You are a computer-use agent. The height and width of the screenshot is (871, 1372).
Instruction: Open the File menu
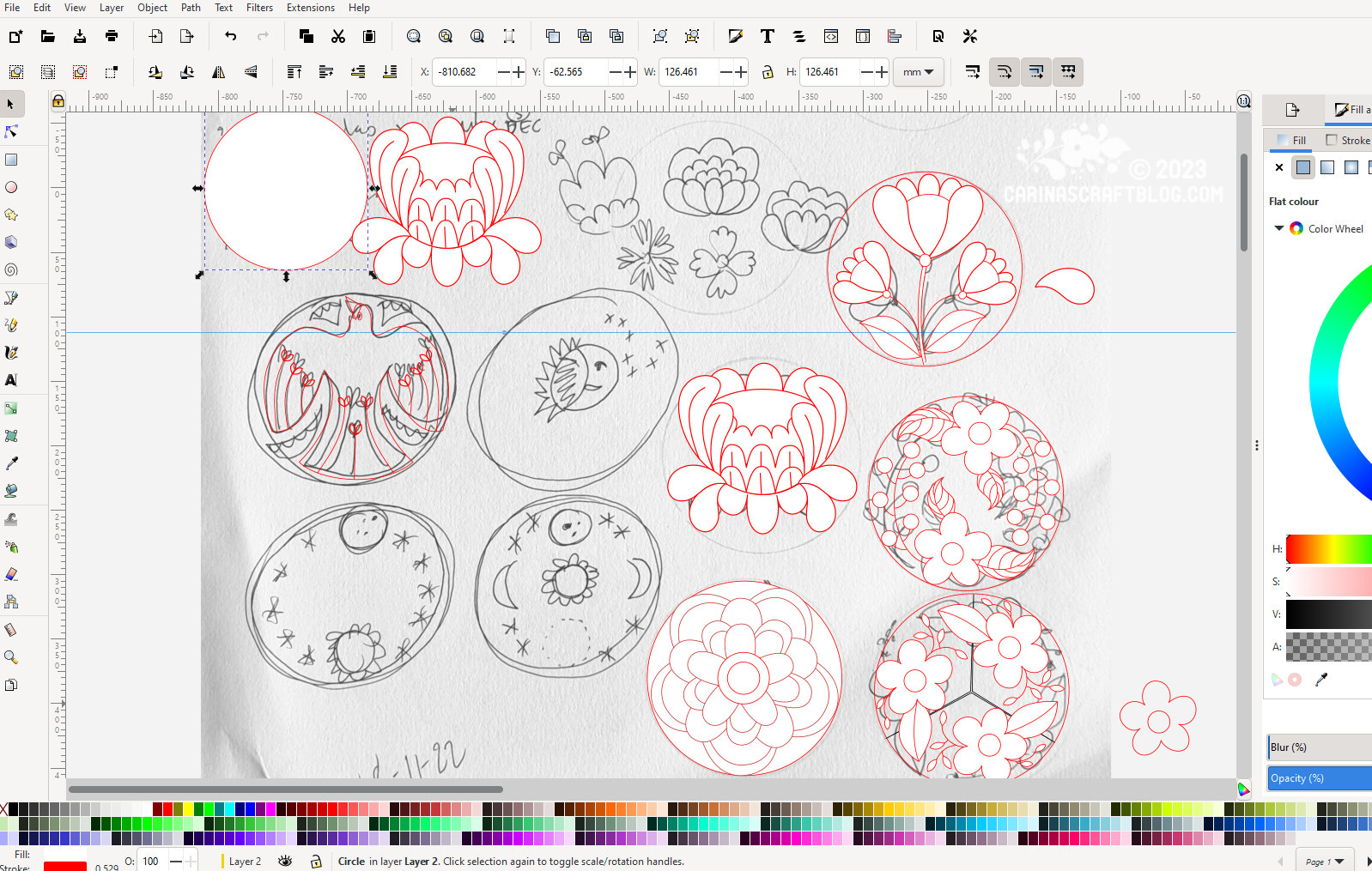coord(12,8)
